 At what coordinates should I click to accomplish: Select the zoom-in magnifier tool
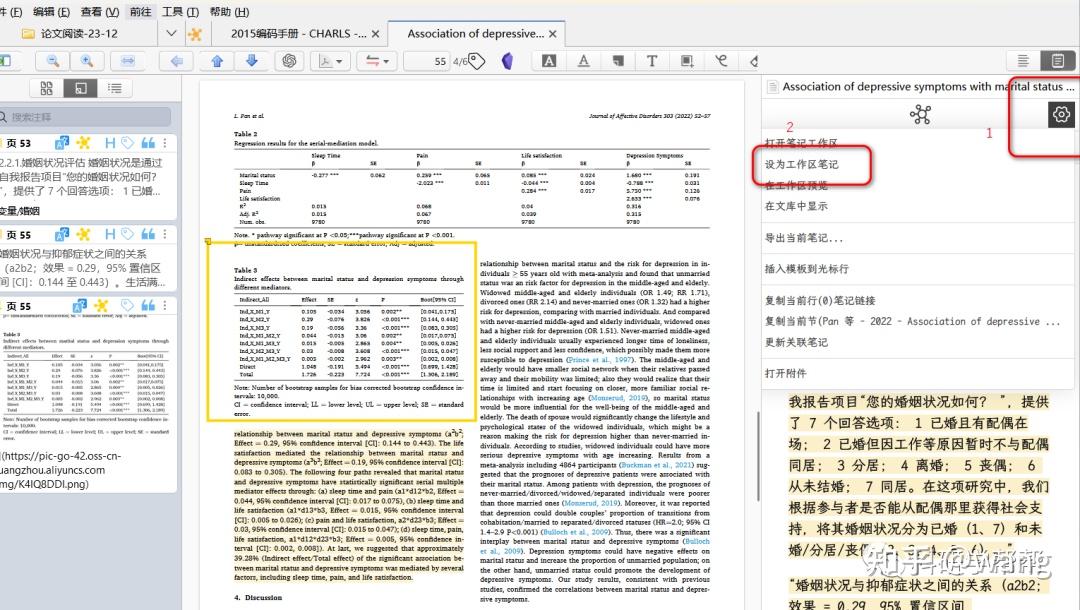tap(88, 60)
